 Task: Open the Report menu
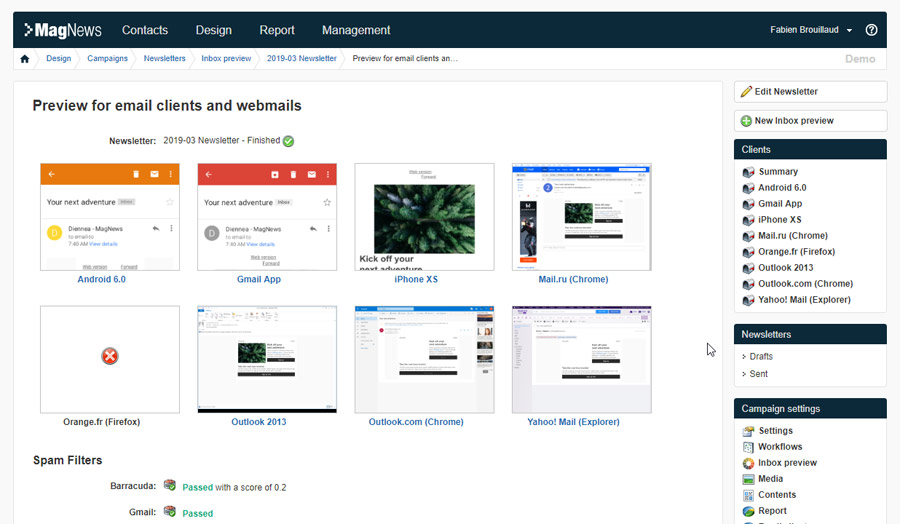277,30
